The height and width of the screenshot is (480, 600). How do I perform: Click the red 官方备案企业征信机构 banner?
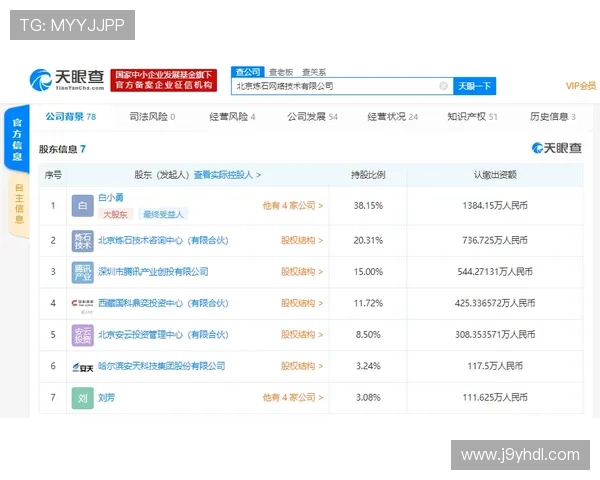tap(164, 80)
